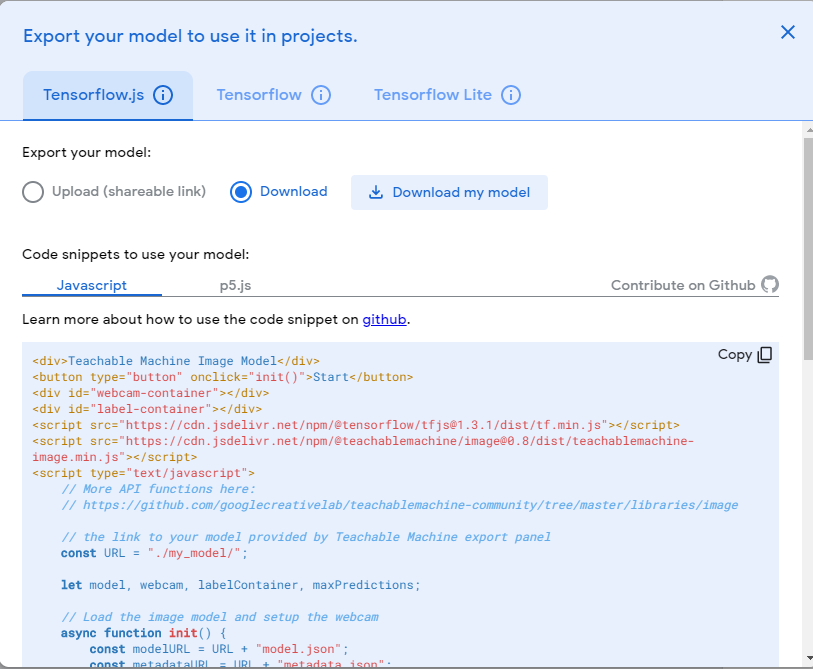
Task: Click the googlecreativelab github URL comment
Action: pyautogui.click(x=400, y=505)
